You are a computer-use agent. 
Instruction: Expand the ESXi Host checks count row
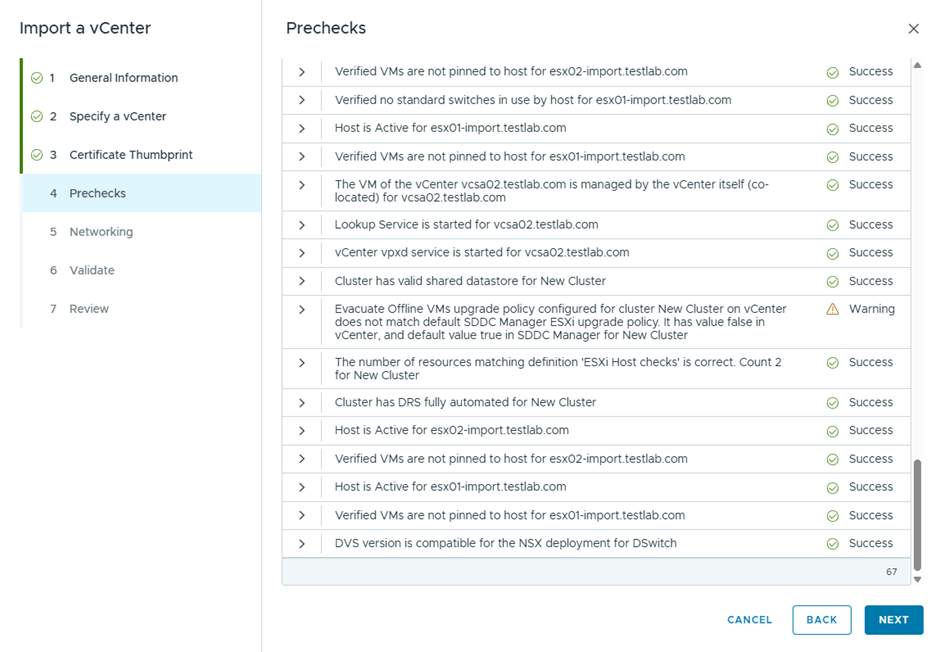coord(302,363)
